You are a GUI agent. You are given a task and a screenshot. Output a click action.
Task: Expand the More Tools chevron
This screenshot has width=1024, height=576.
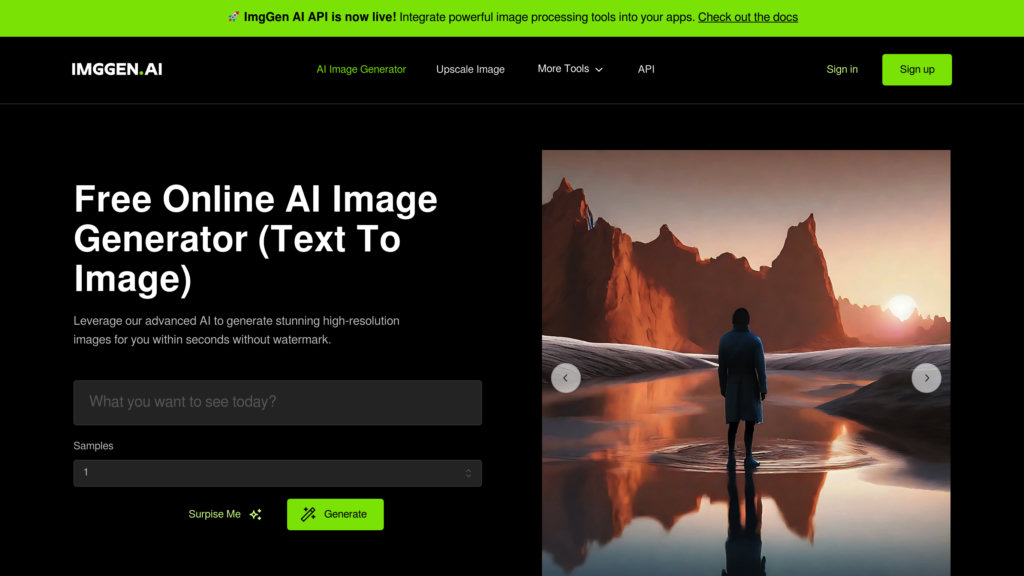pyautogui.click(x=599, y=70)
